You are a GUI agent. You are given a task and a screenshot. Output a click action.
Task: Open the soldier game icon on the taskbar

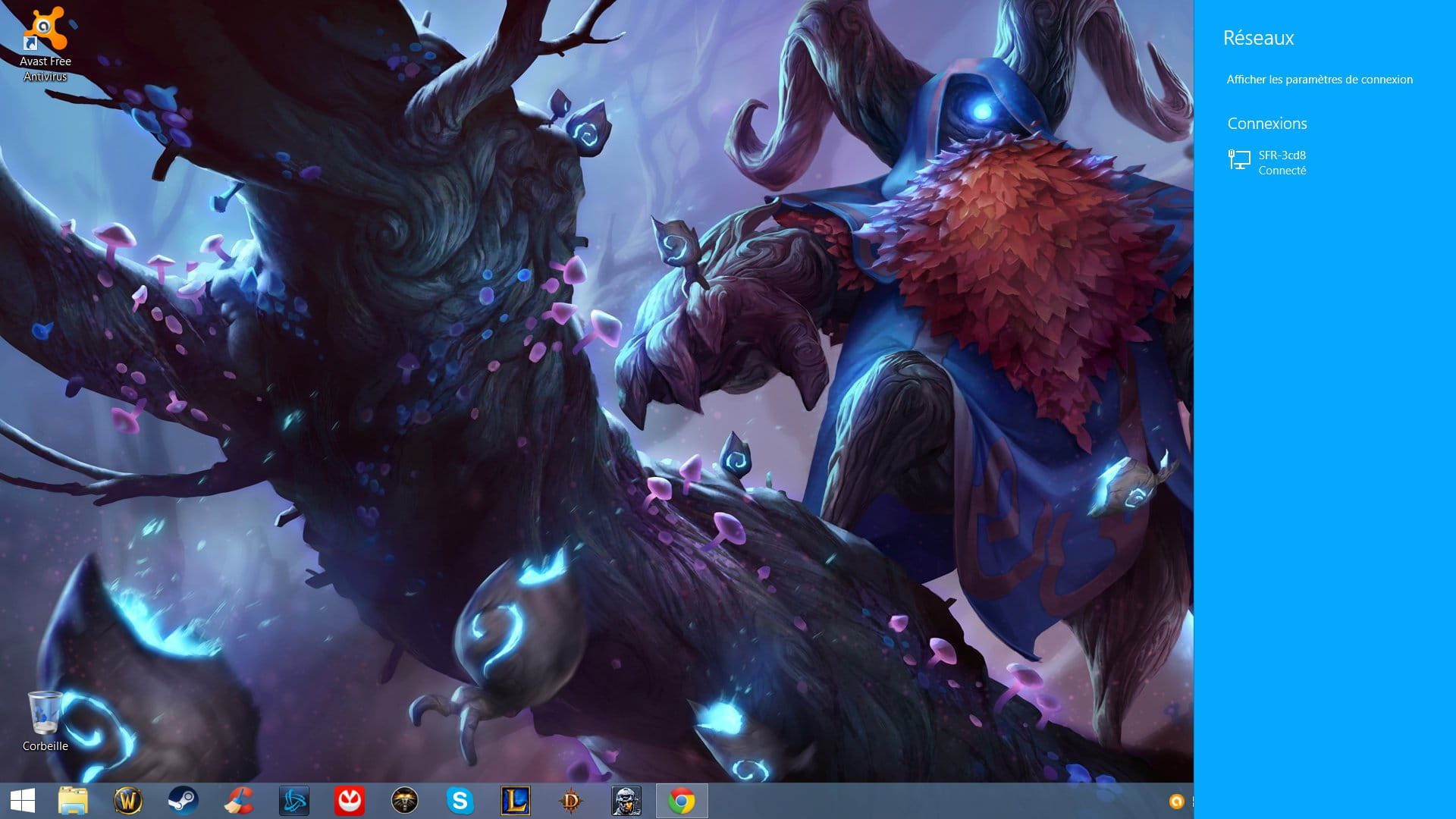click(x=626, y=801)
